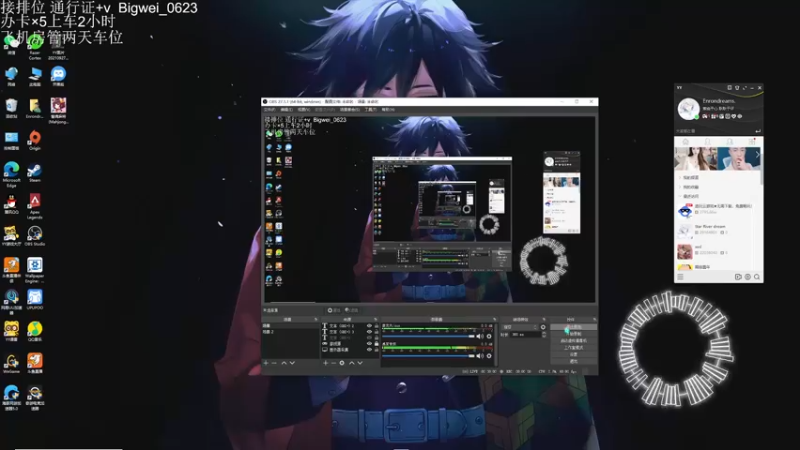
Task: Switch to the last tab with red dot in YY
Action: pyautogui.click(x=752, y=141)
